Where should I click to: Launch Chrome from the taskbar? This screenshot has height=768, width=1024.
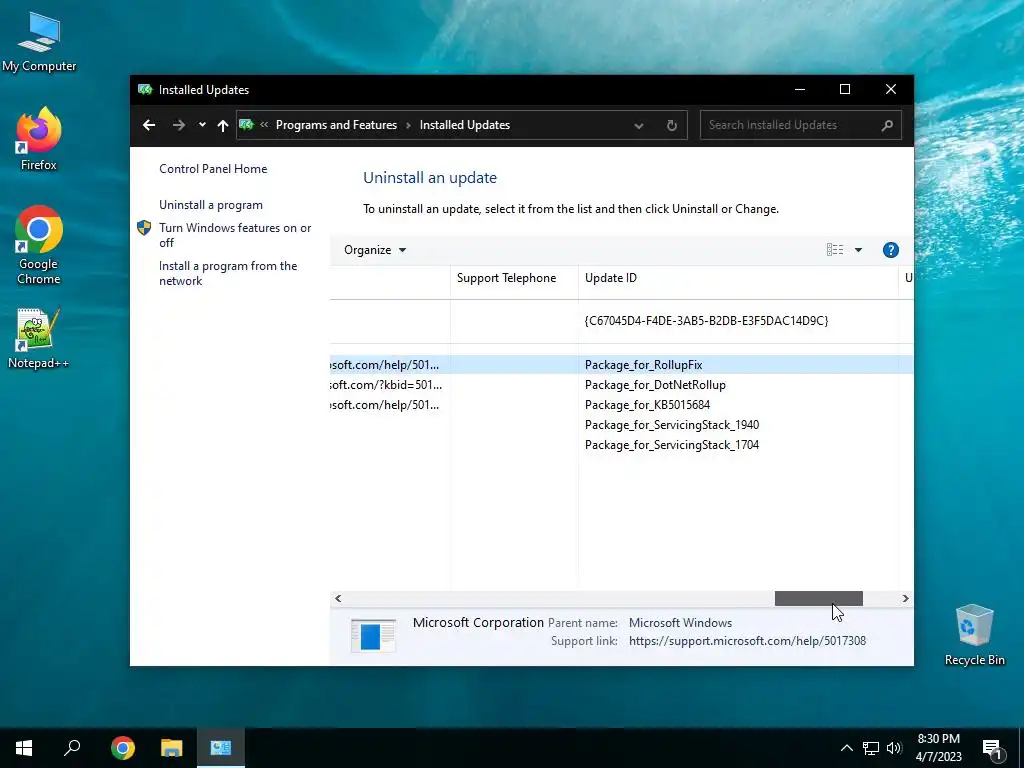[x=123, y=748]
